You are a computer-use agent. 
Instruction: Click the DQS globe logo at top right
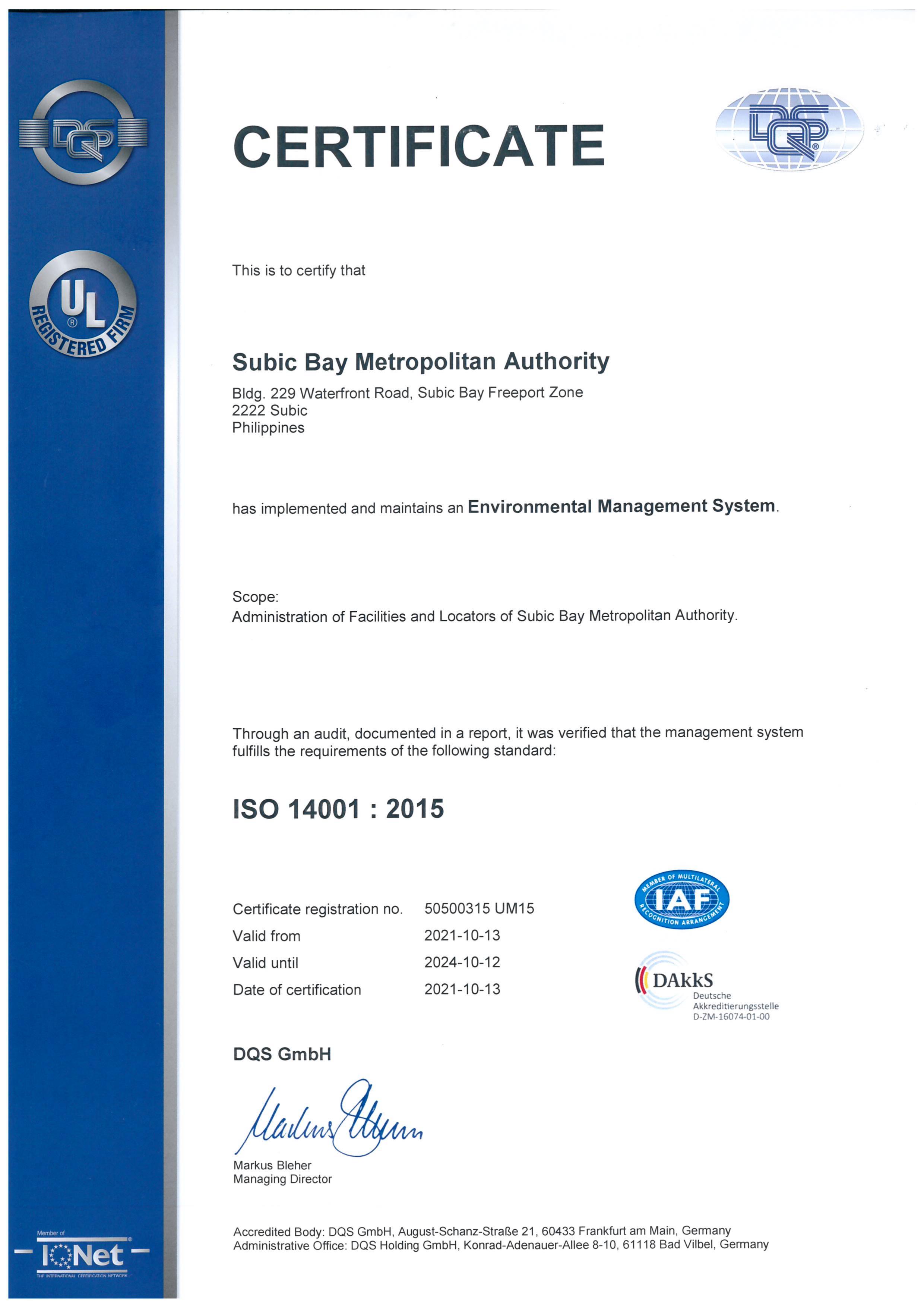(789, 129)
